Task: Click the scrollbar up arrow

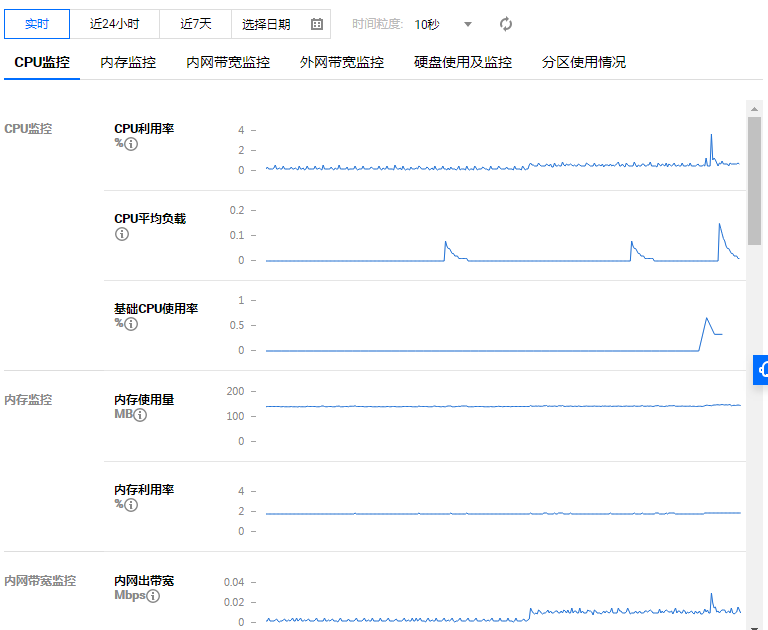Action: pos(754,109)
